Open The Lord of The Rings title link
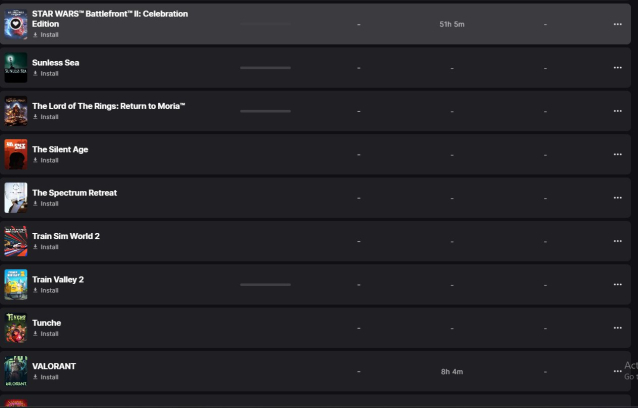This screenshot has height=408, width=638. pyautogui.click(x=109, y=106)
